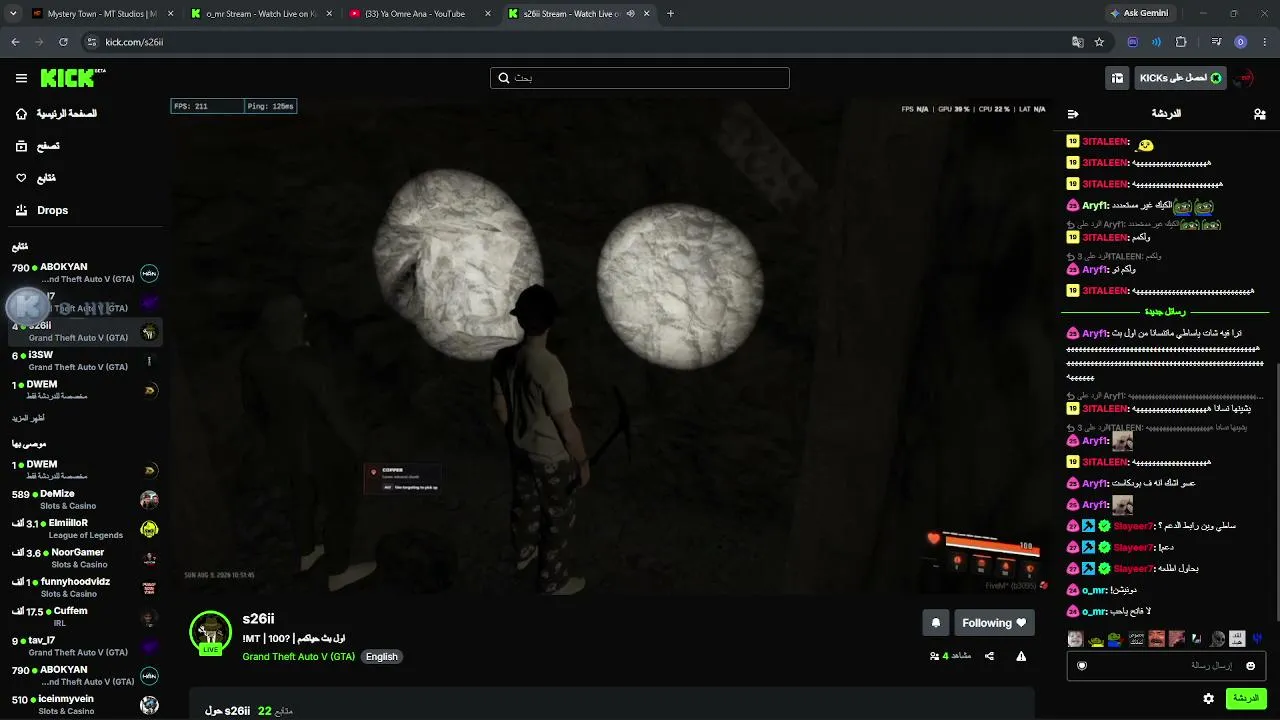Open the Chrome profile avatar button
The width and height of the screenshot is (1280, 720).
1240,42
